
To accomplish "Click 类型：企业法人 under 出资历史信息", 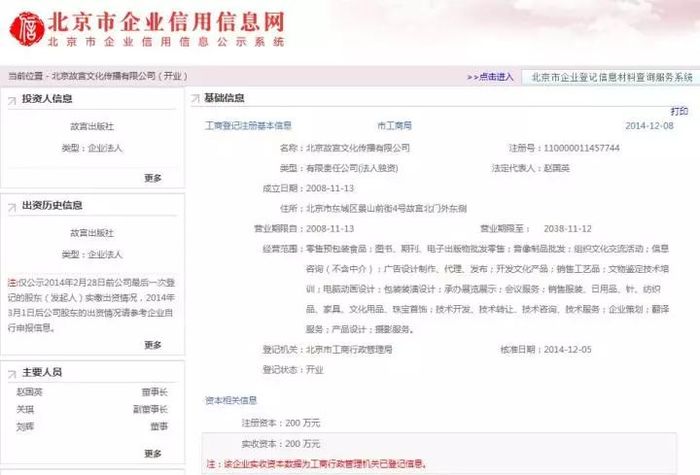I will 92,254.
